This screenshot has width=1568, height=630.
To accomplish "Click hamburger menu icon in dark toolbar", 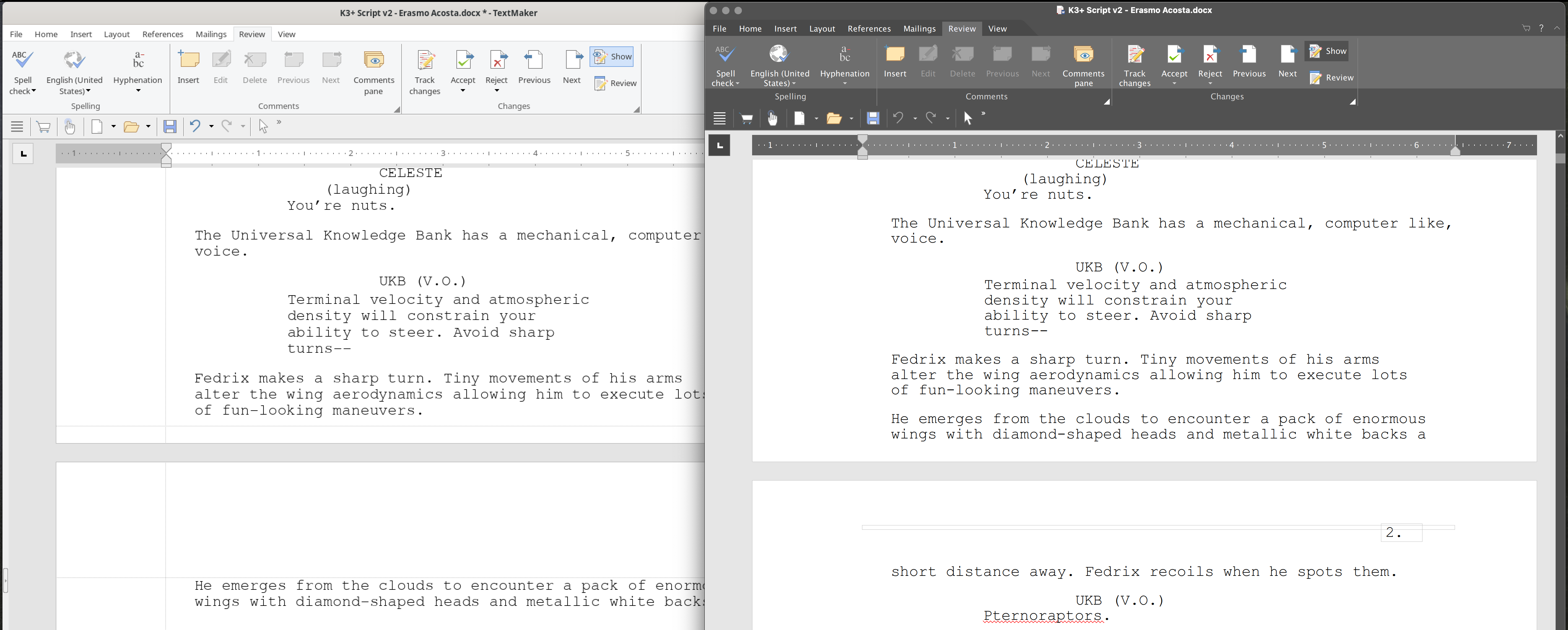I will point(720,119).
